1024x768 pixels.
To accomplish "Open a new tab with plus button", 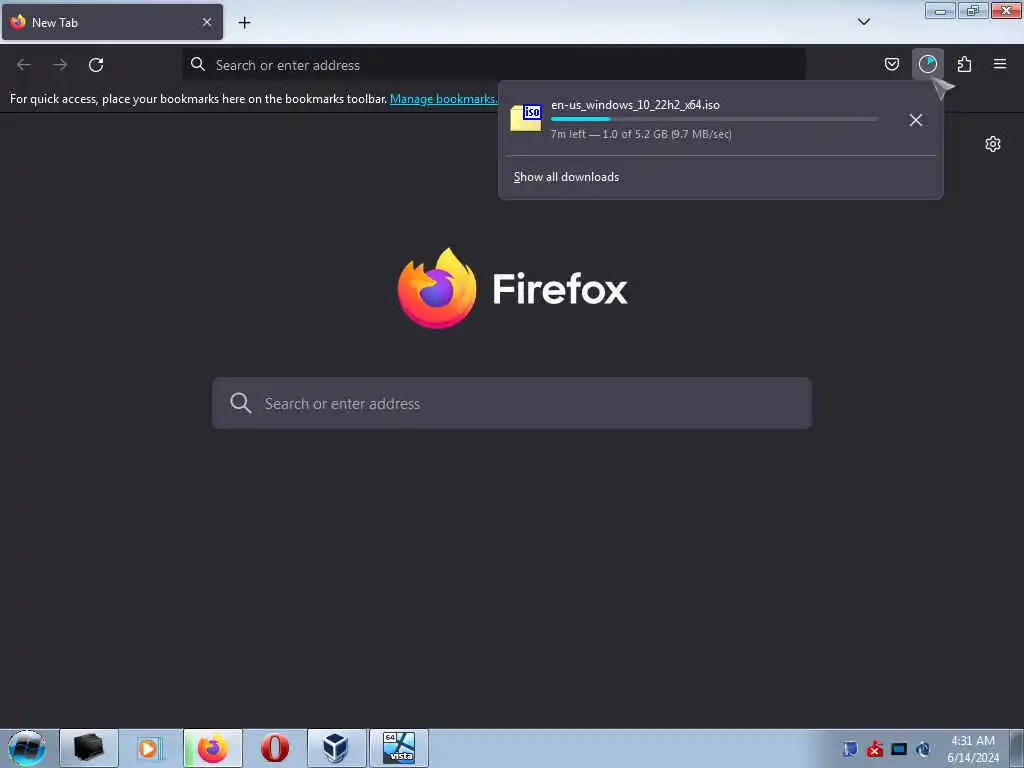I will coord(244,22).
